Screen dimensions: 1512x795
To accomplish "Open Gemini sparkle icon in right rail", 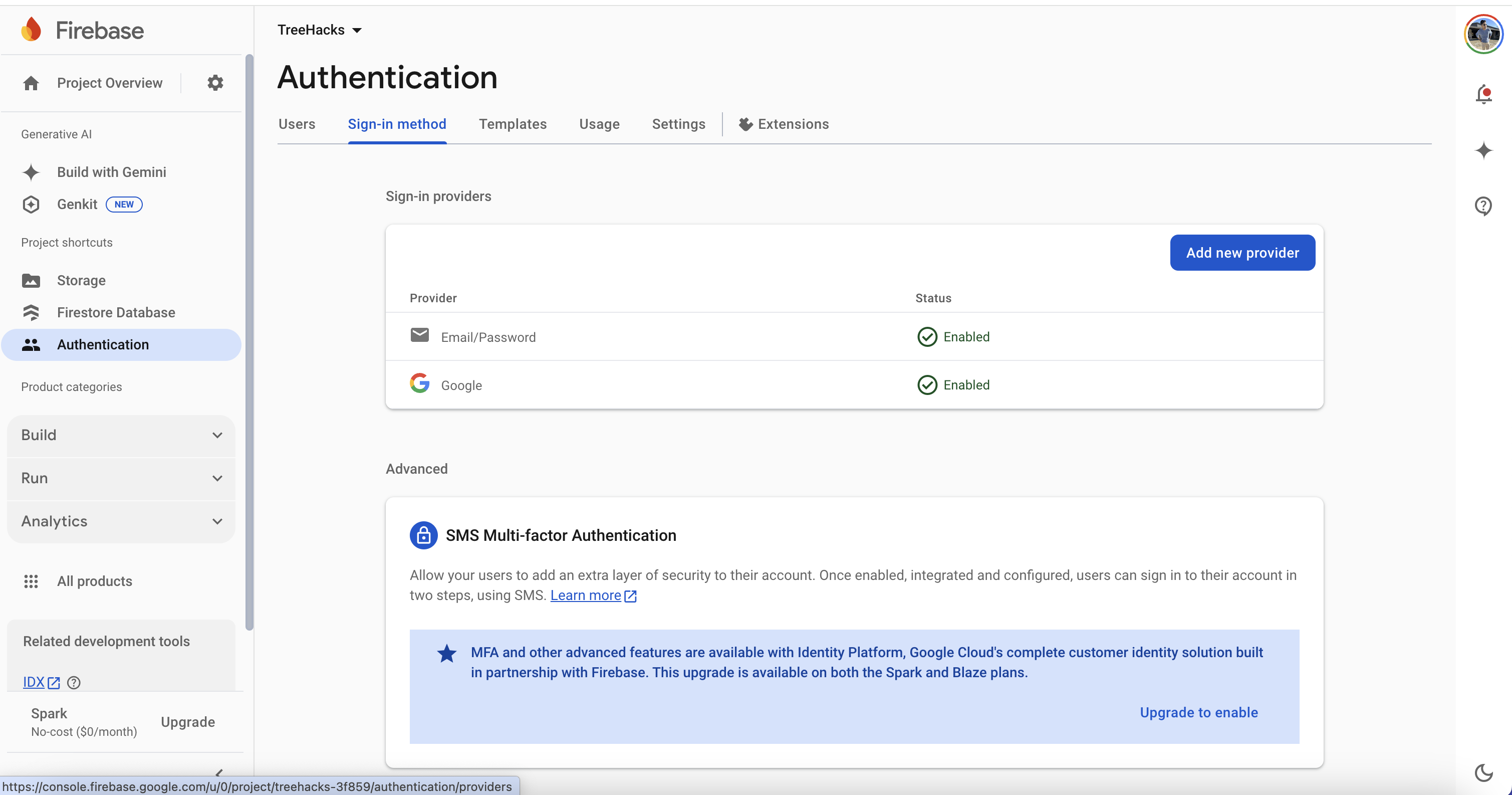I will [x=1483, y=151].
